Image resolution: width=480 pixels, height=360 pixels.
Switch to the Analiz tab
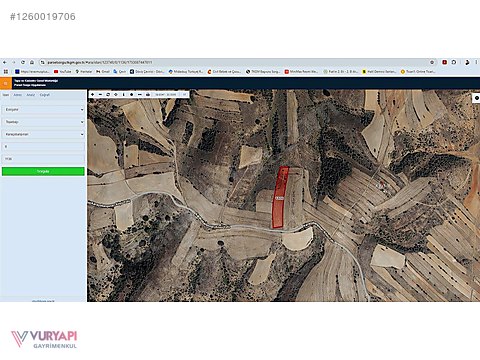pos(31,95)
